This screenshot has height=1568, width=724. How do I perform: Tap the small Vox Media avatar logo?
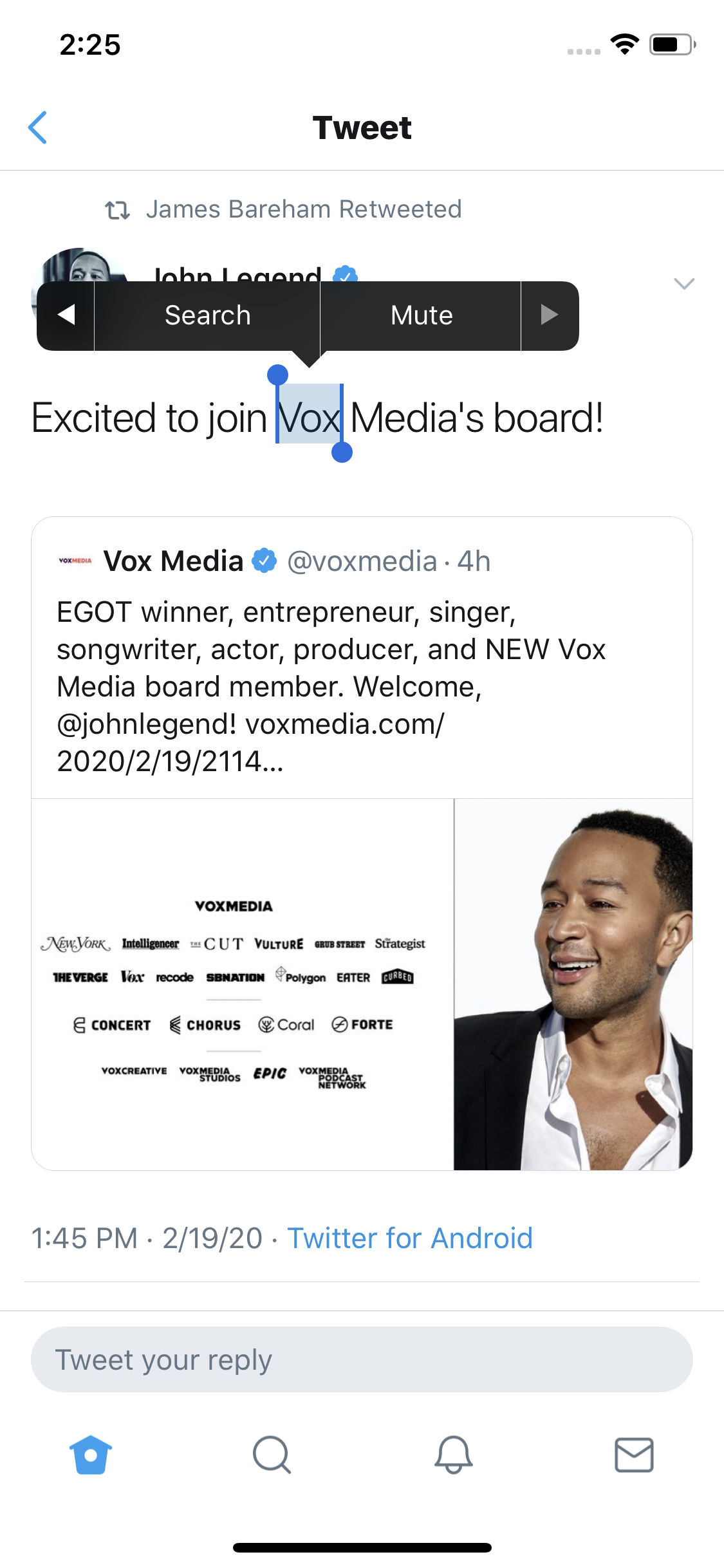click(75, 561)
